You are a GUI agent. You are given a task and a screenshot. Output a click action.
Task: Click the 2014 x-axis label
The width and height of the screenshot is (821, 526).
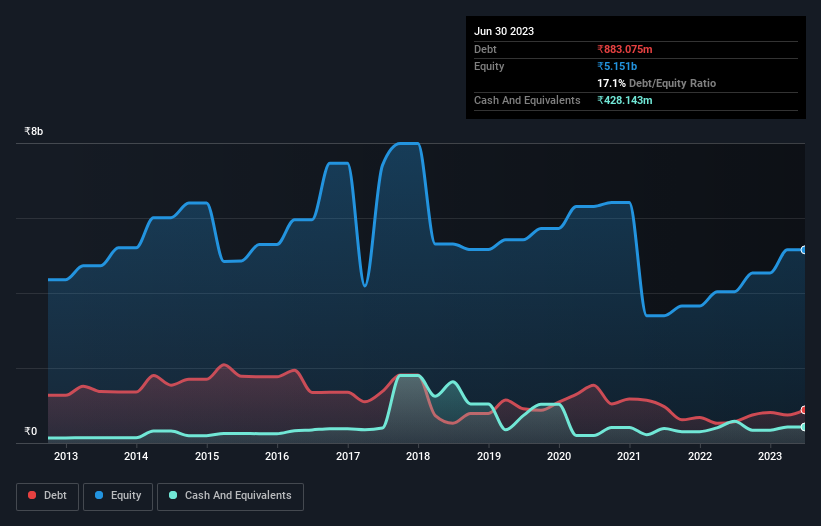[136, 456]
